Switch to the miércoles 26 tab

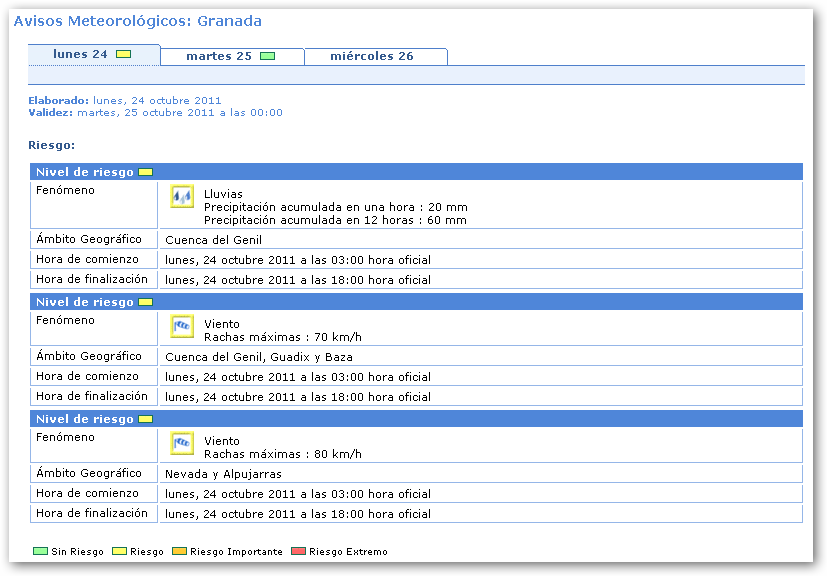click(373, 56)
